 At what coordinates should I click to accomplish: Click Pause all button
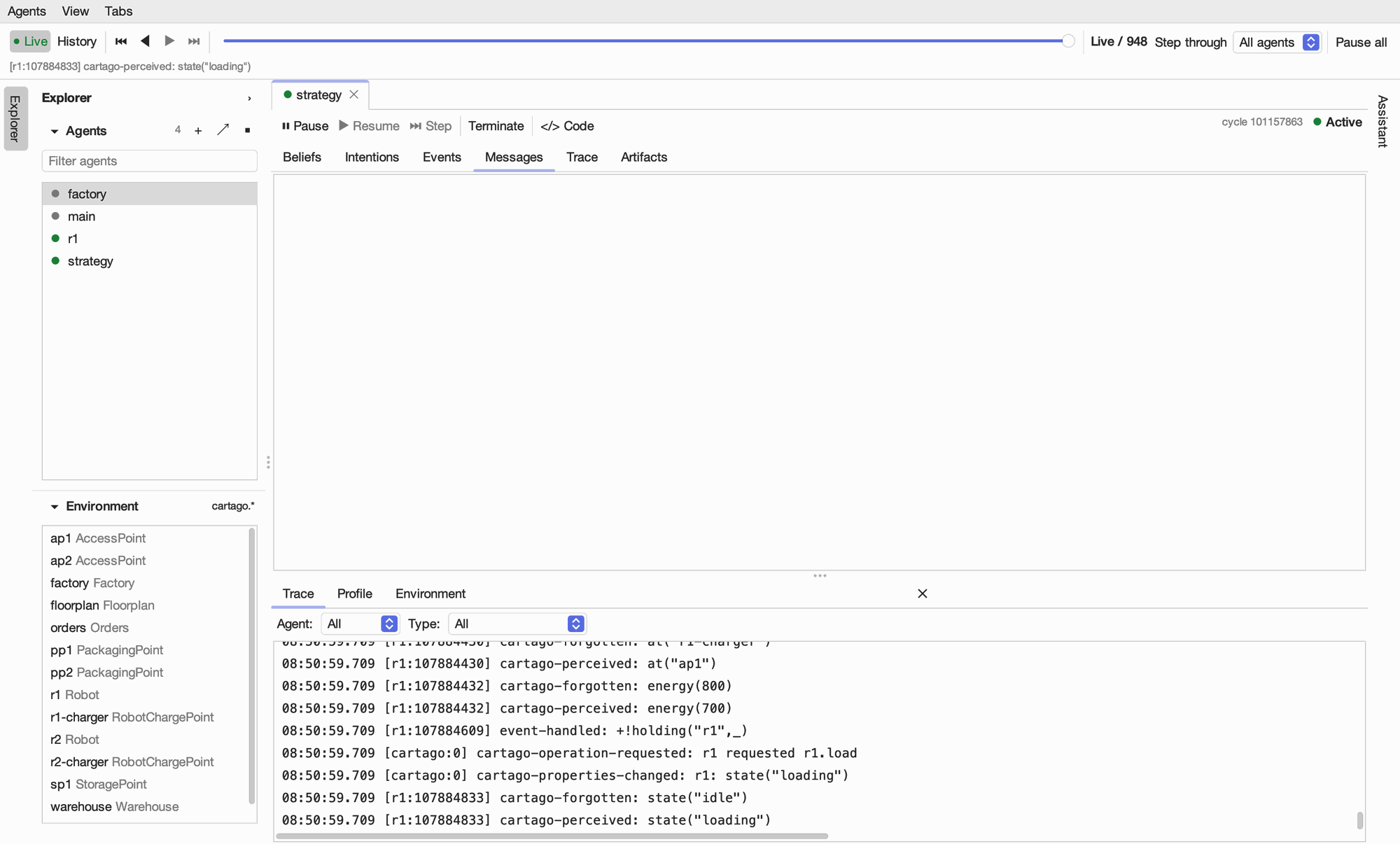(1361, 42)
